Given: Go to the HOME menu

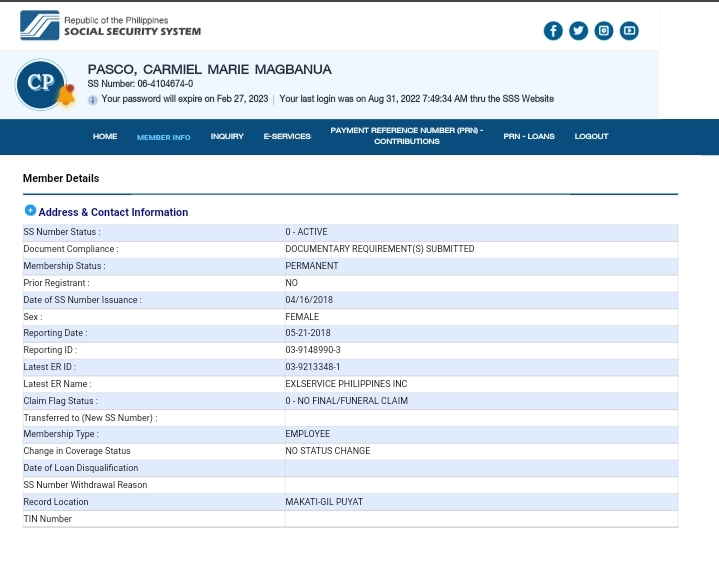Looking at the screenshot, I should click(105, 137).
